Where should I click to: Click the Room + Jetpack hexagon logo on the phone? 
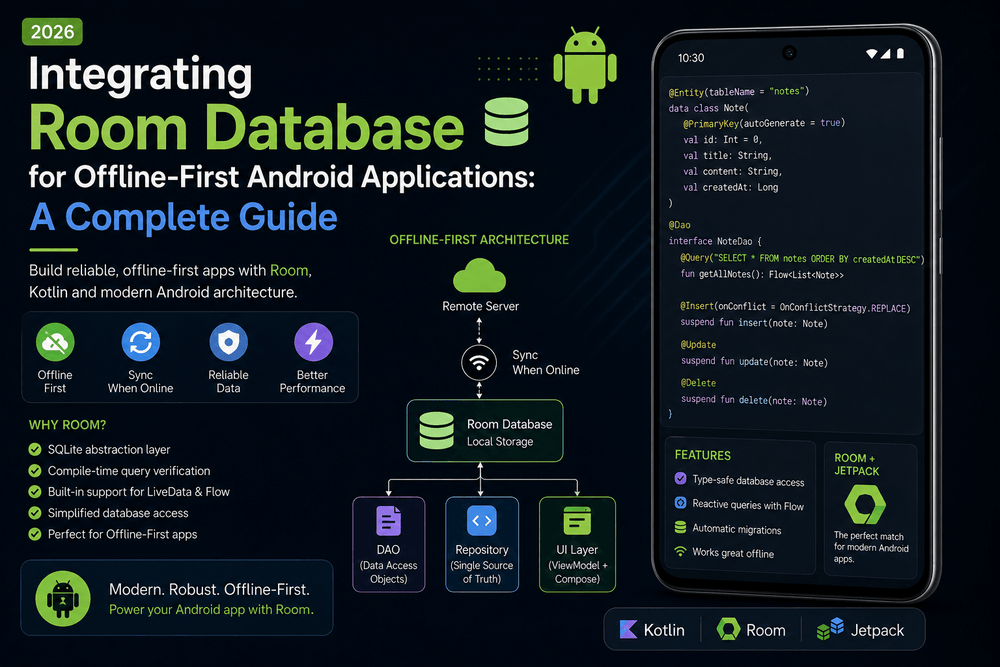point(865,504)
